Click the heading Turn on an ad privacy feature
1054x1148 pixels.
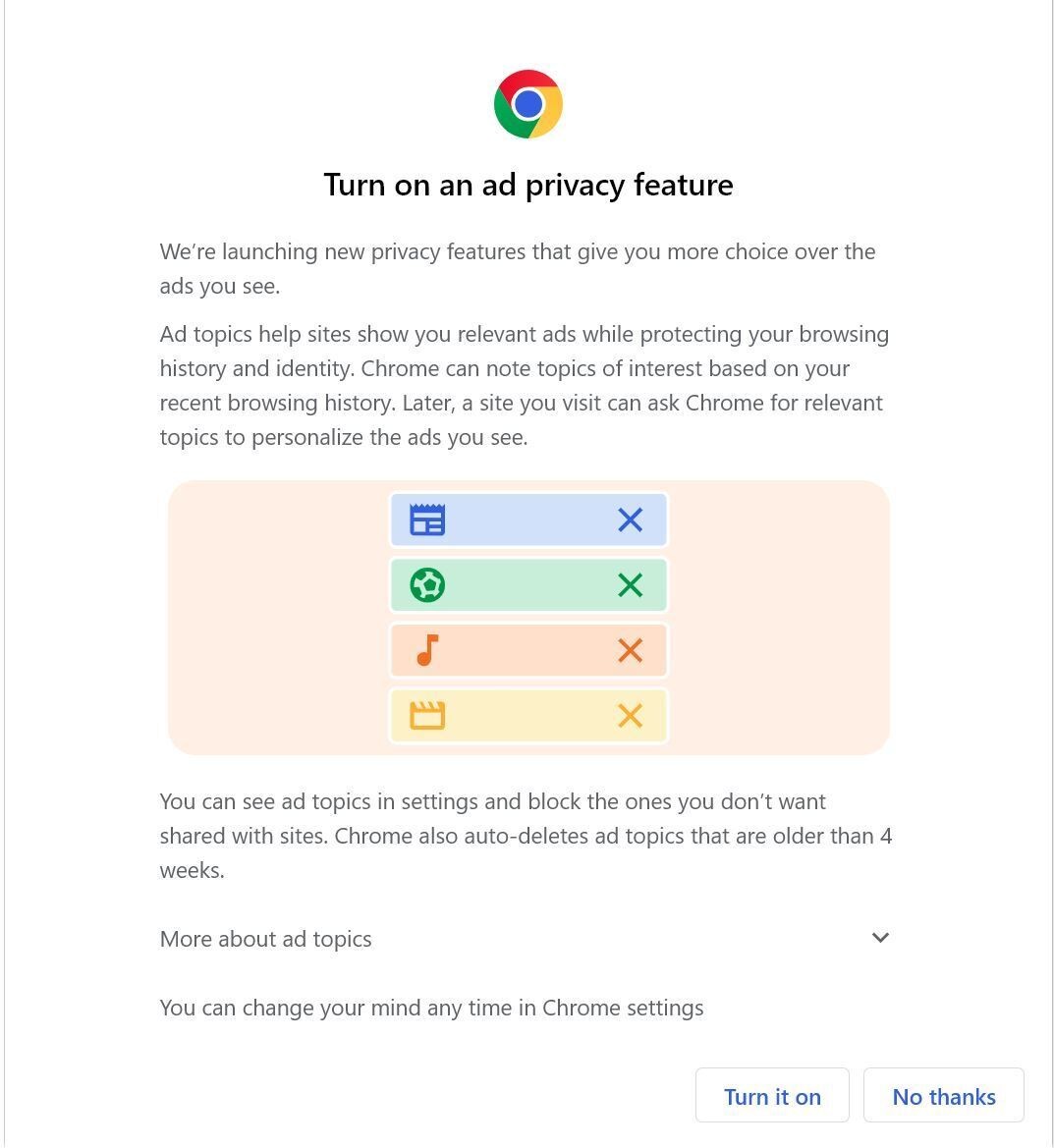click(x=528, y=186)
